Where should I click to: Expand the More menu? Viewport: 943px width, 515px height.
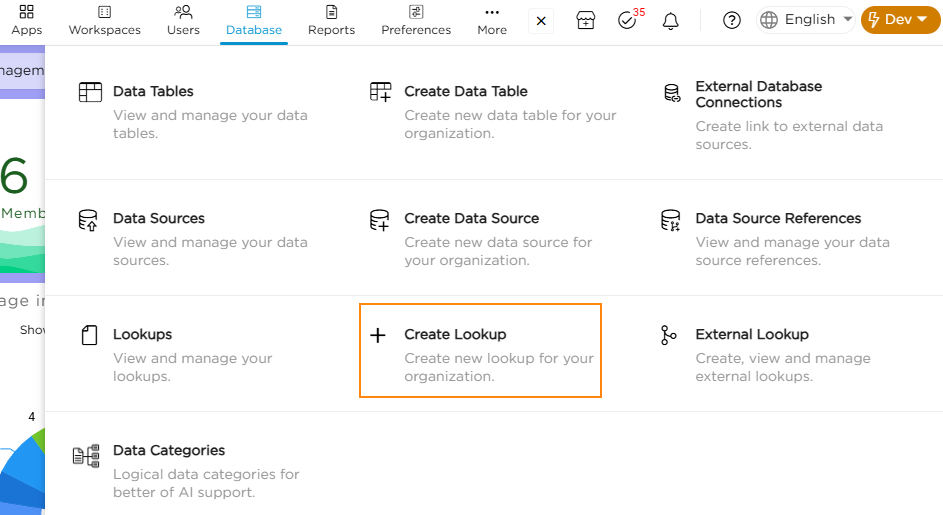pos(491,20)
